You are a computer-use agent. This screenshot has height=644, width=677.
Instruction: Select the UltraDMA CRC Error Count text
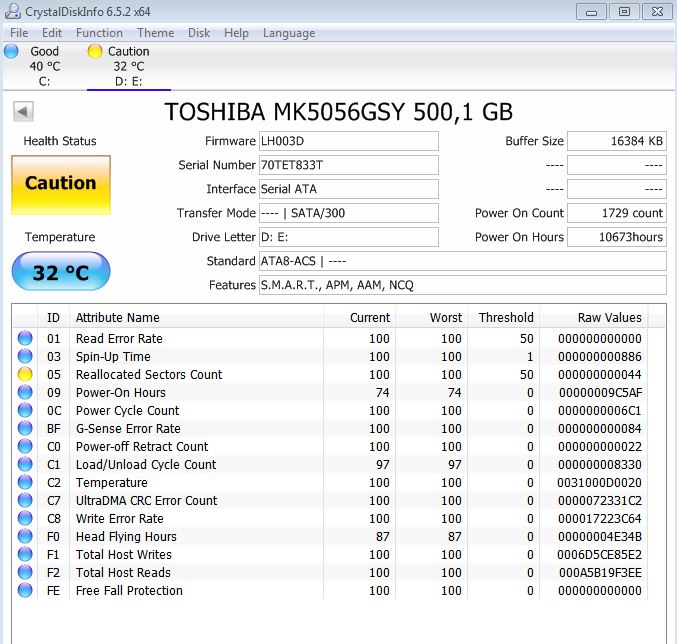pyautogui.click(x=146, y=501)
